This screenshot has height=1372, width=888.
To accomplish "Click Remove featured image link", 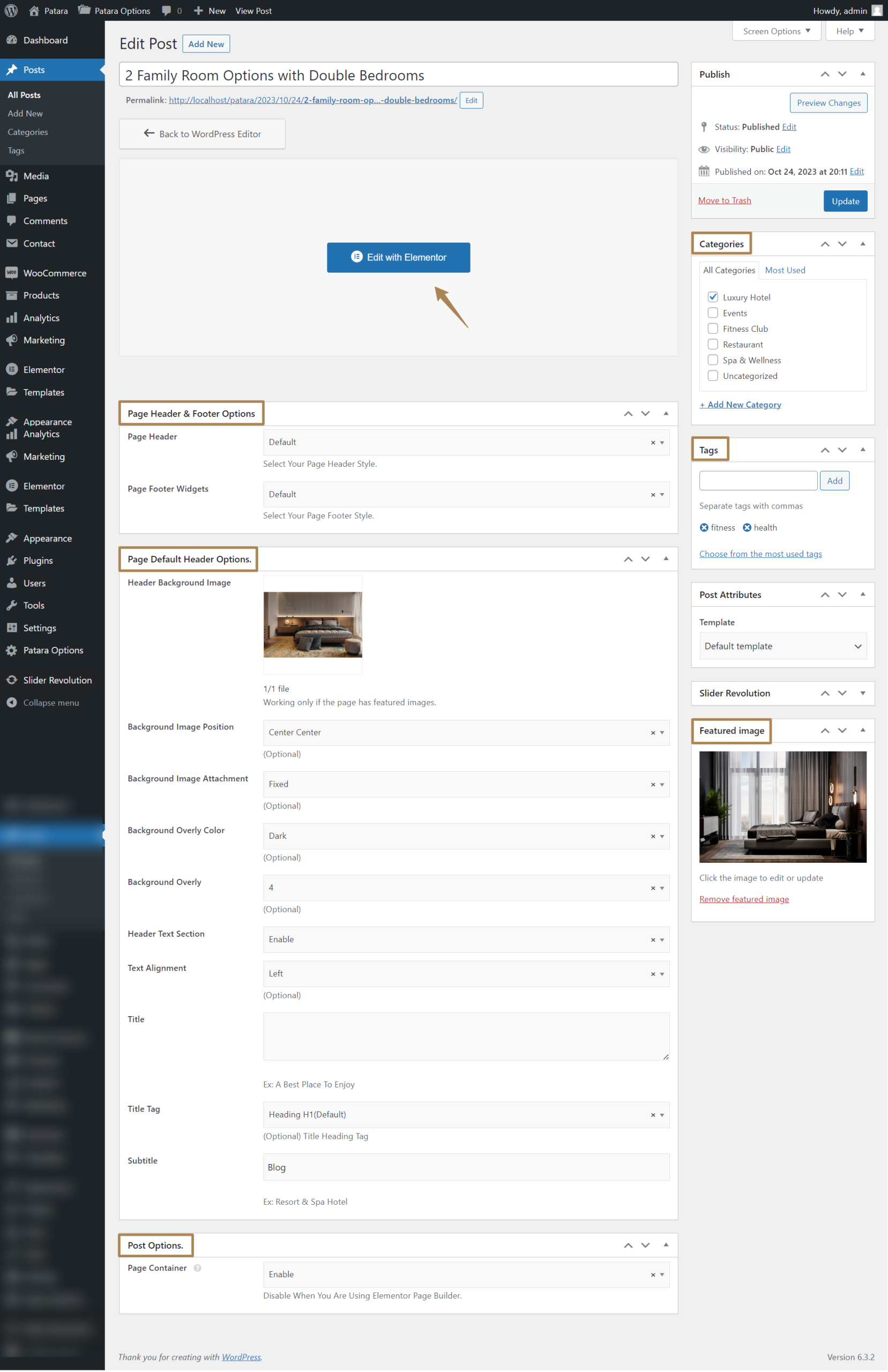I will point(744,899).
